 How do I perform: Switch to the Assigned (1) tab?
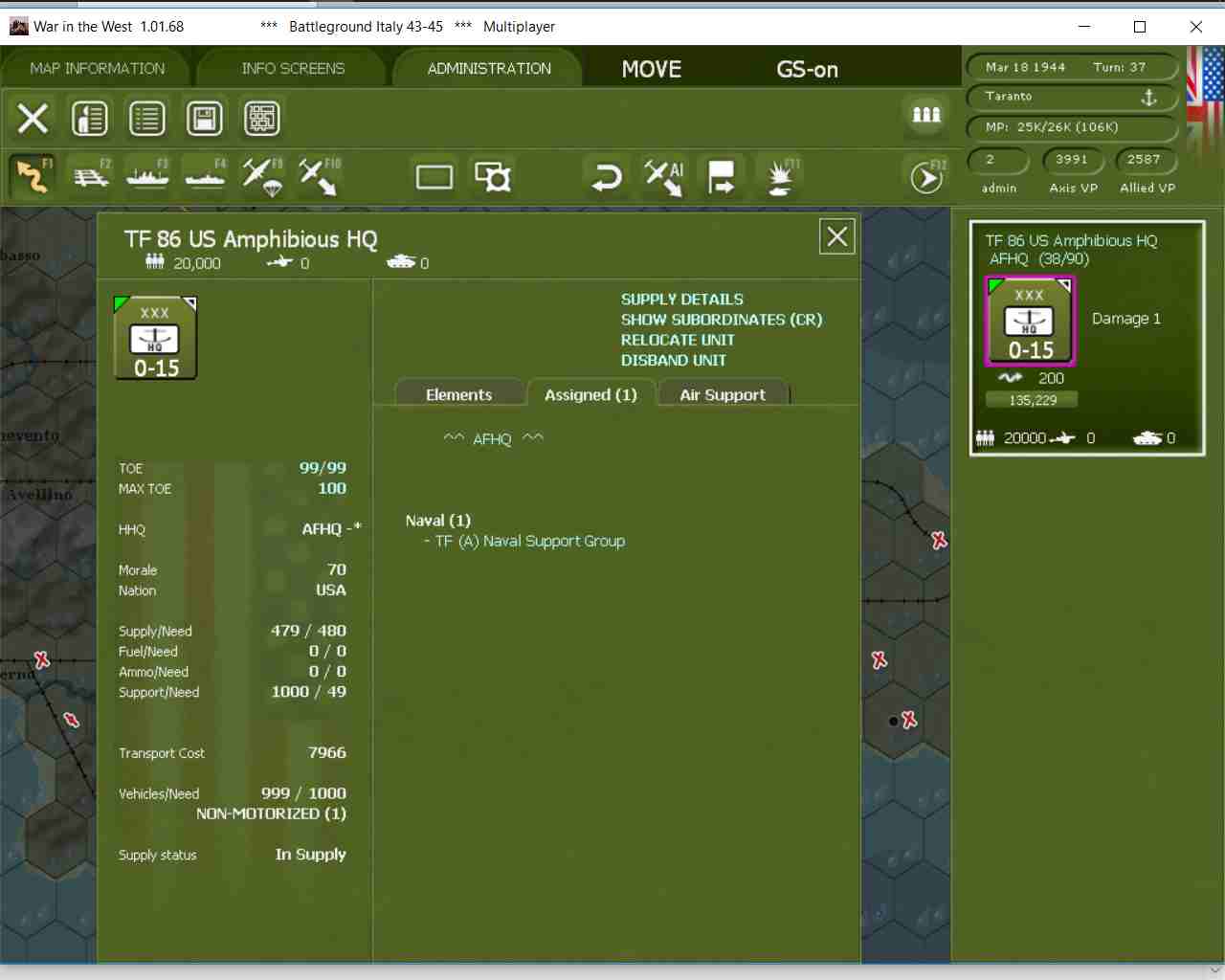[x=590, y=394]
